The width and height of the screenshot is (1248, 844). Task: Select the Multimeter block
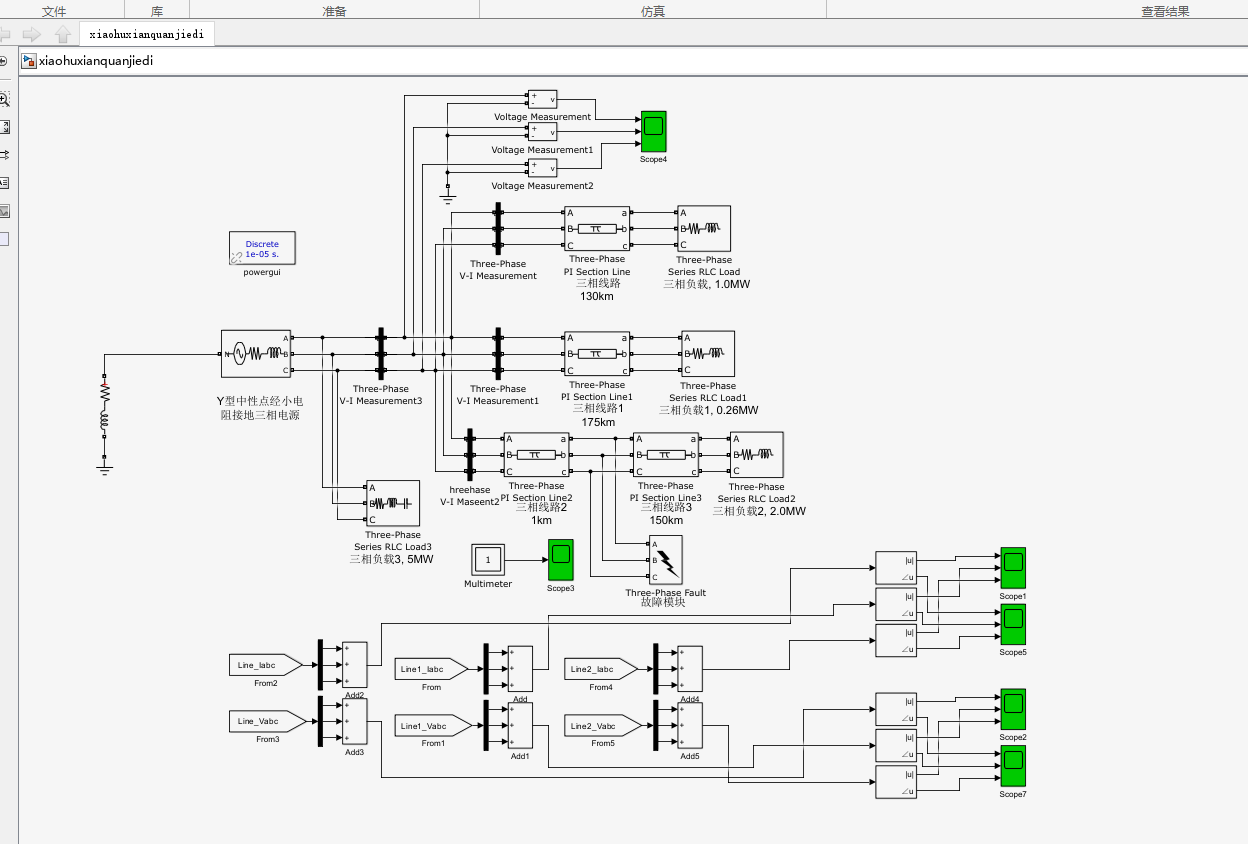[x=488, y=560]
